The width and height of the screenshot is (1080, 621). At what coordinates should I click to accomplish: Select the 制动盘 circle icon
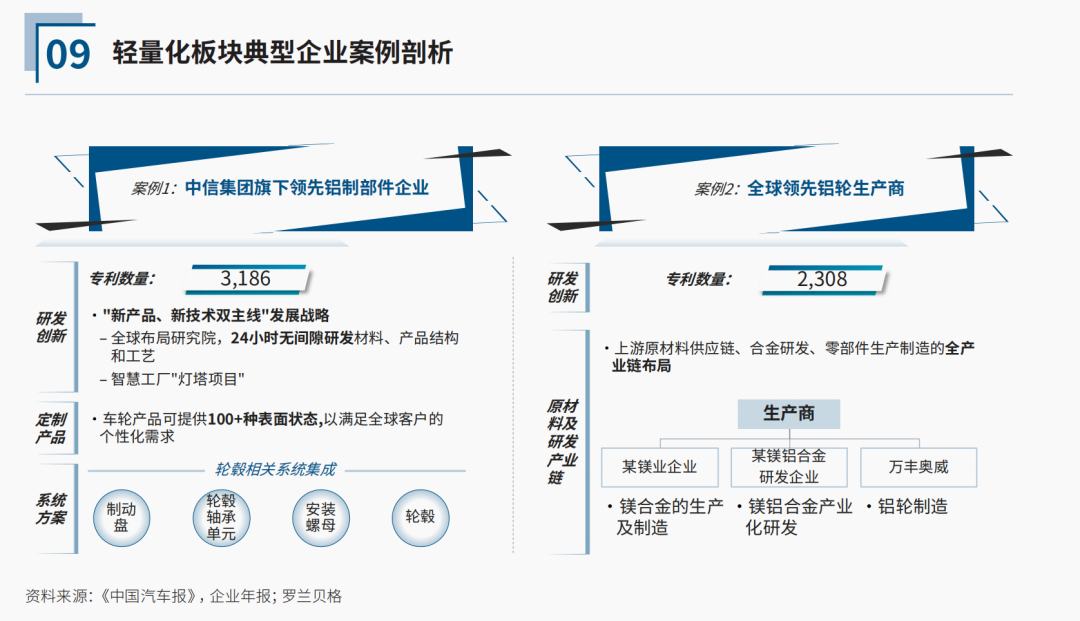(x=122, y=517)
